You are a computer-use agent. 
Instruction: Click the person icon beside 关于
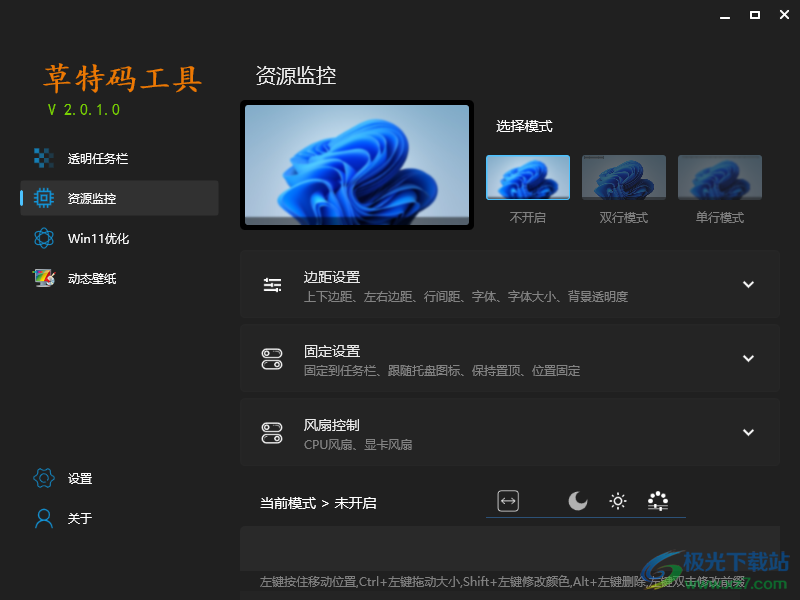(x=44, y=518)
